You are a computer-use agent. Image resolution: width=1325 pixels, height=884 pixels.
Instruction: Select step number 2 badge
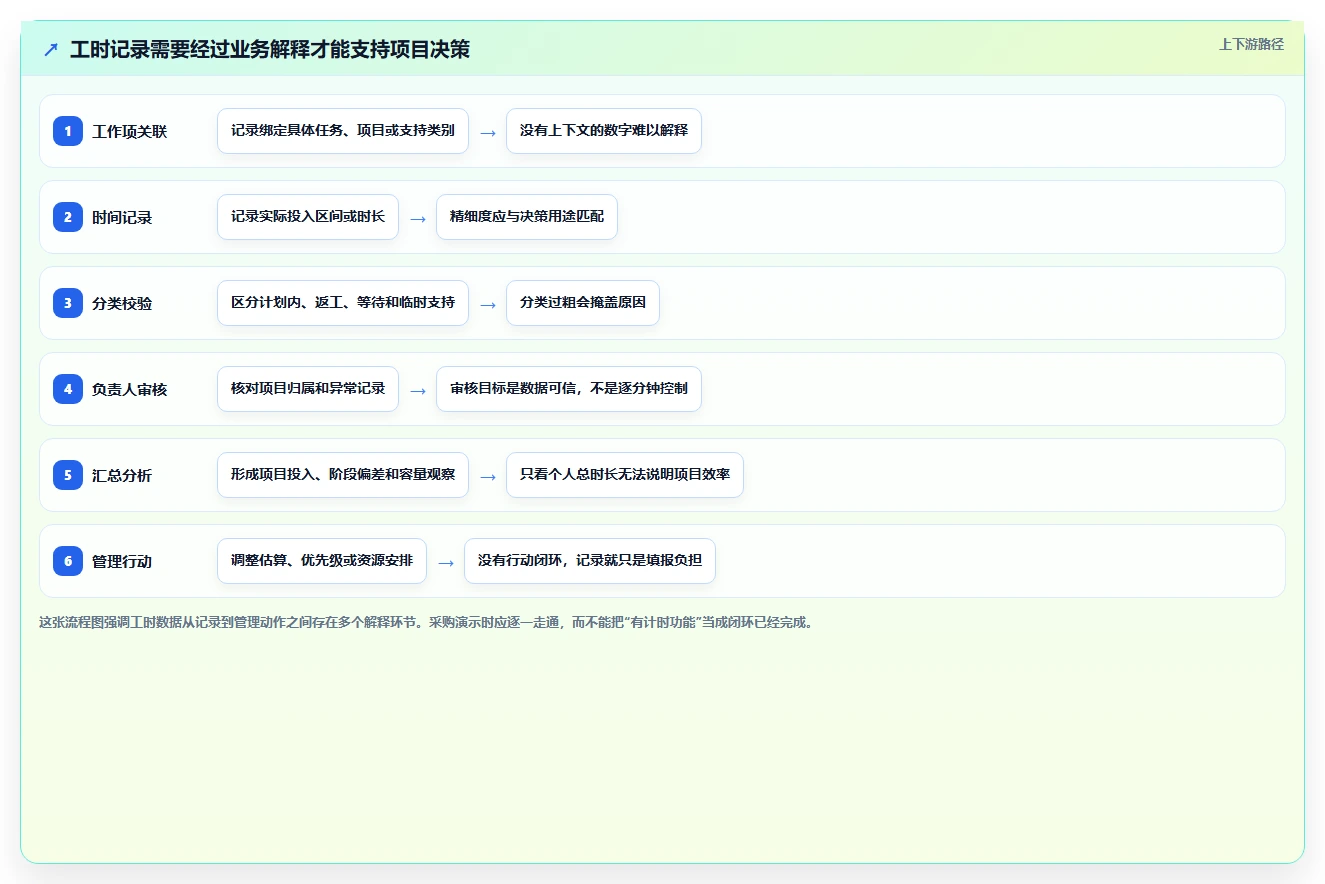pyautogui.click(x=68, y=216)
